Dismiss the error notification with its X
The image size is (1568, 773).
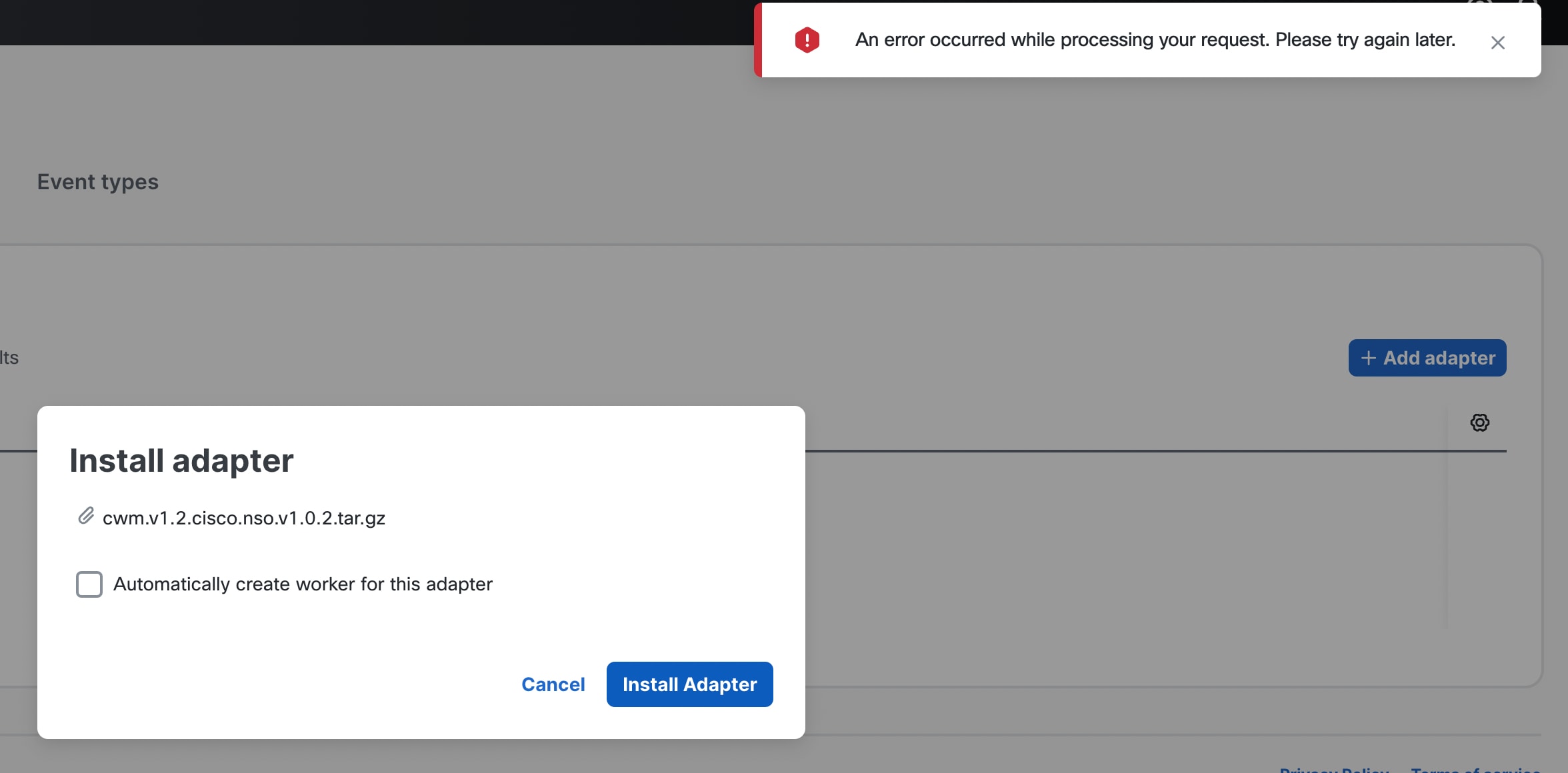[1497, 43]
